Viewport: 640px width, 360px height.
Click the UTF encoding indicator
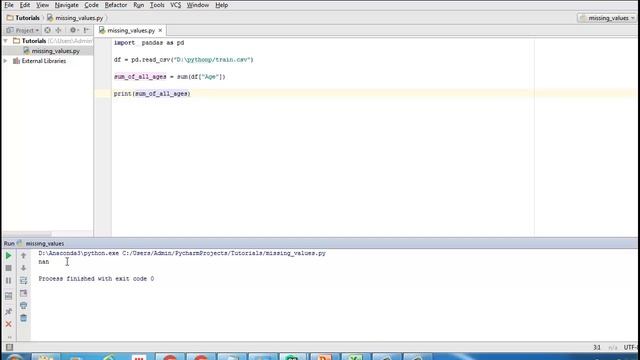tap(631, 347)
